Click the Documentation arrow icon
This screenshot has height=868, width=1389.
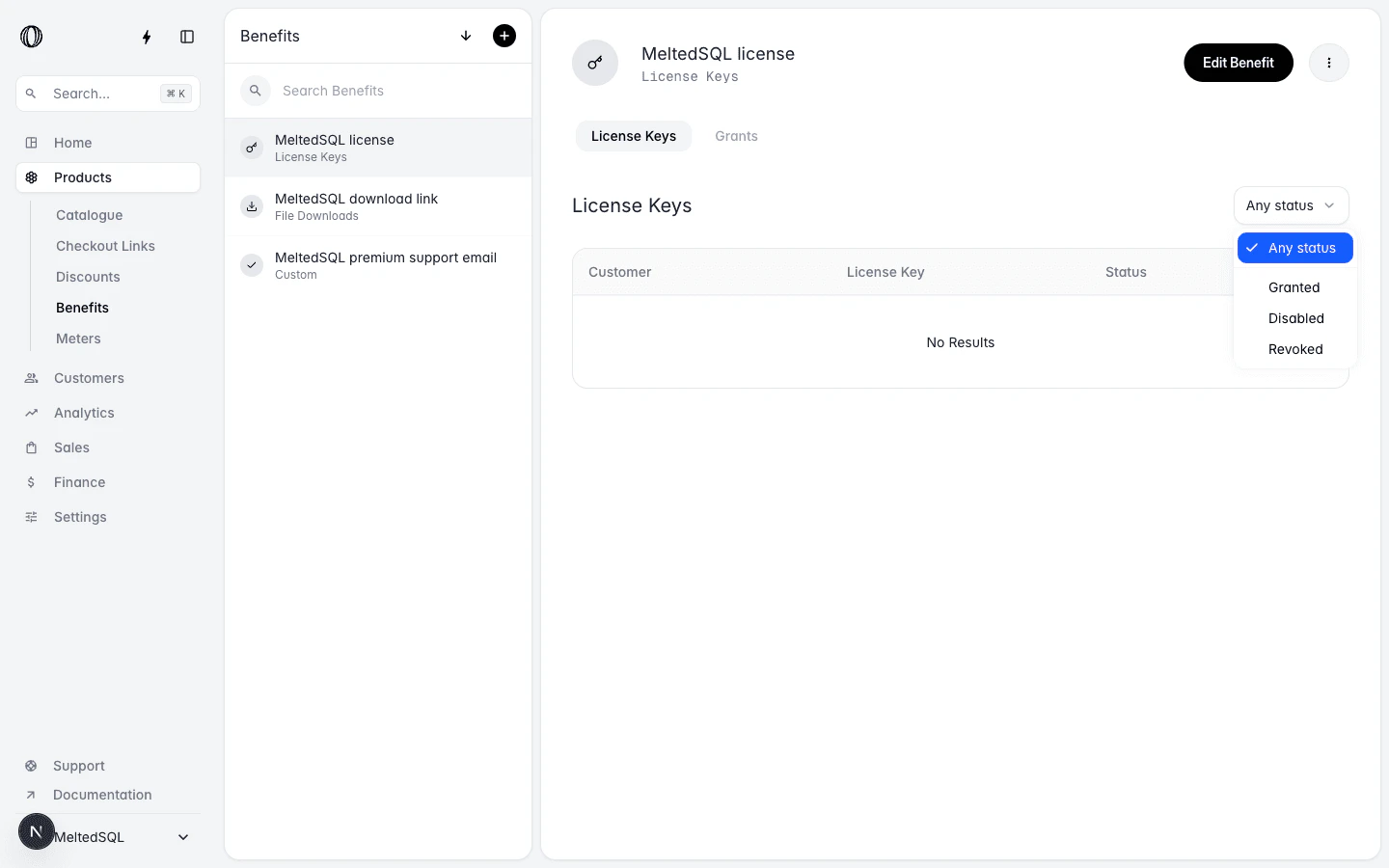click(31, 795)
